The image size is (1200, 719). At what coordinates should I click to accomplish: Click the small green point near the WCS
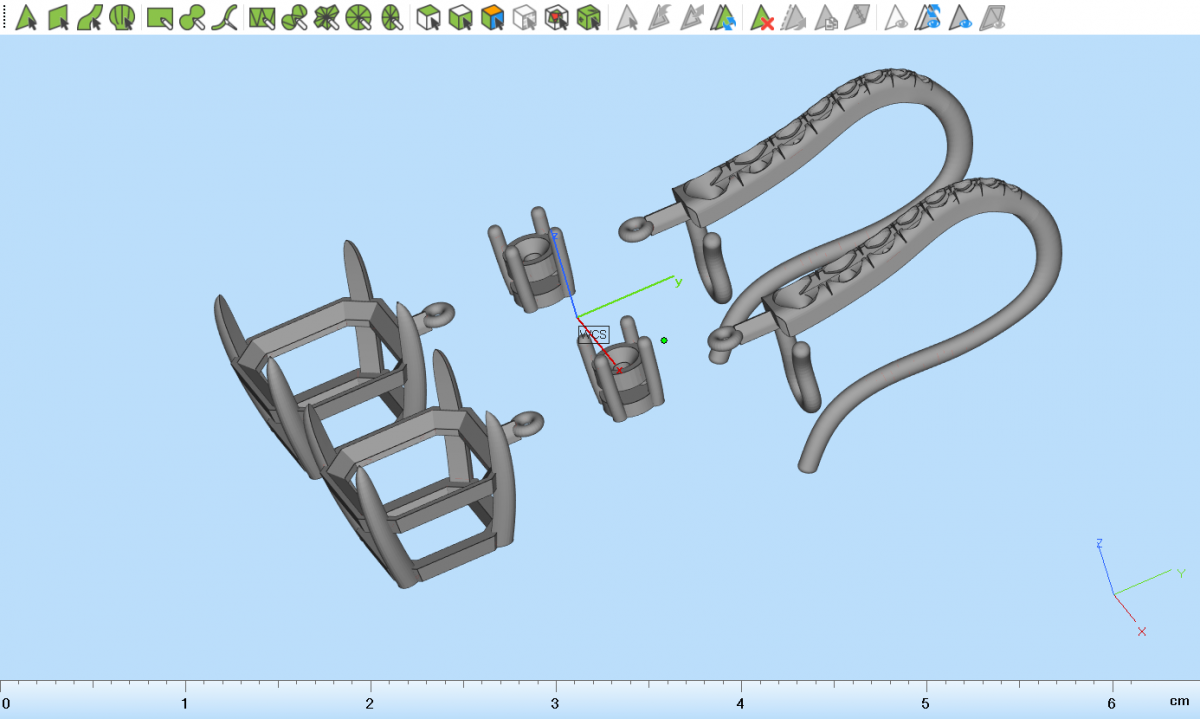pos(664,341)
